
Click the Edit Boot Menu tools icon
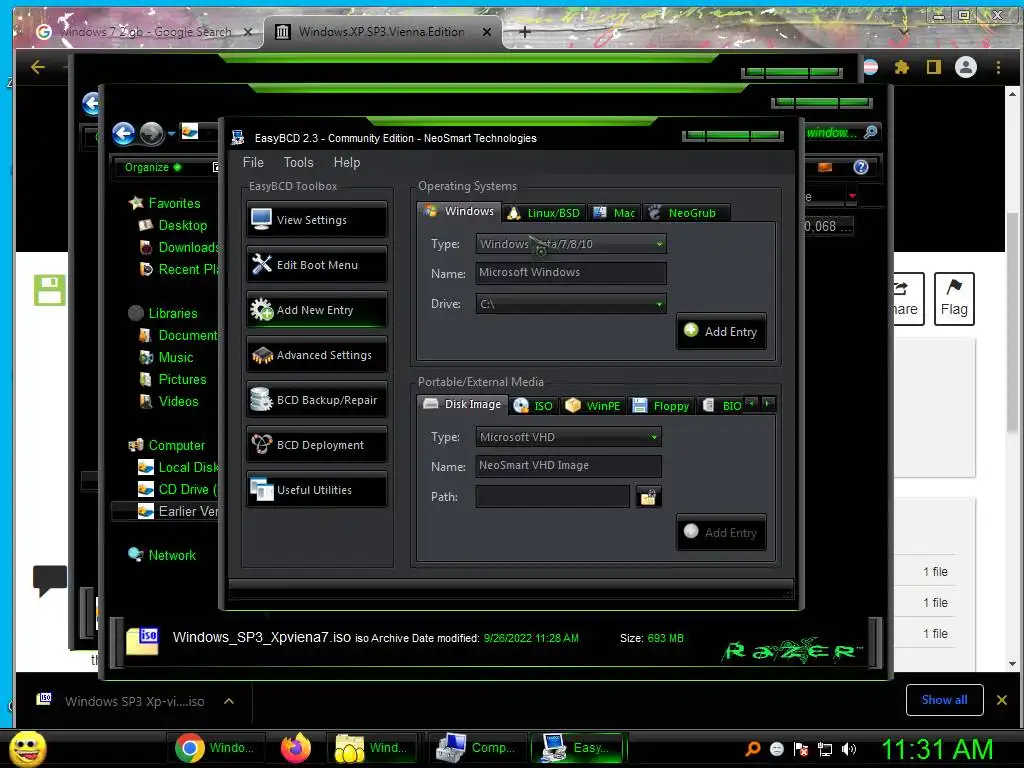click(261, 264)
